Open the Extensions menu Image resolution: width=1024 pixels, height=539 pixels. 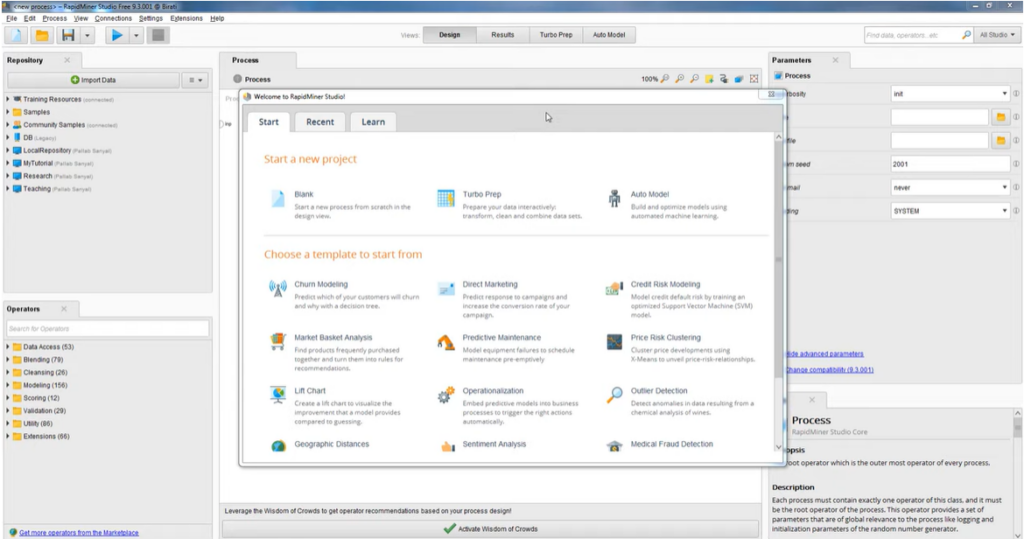(x=186, y=18)
